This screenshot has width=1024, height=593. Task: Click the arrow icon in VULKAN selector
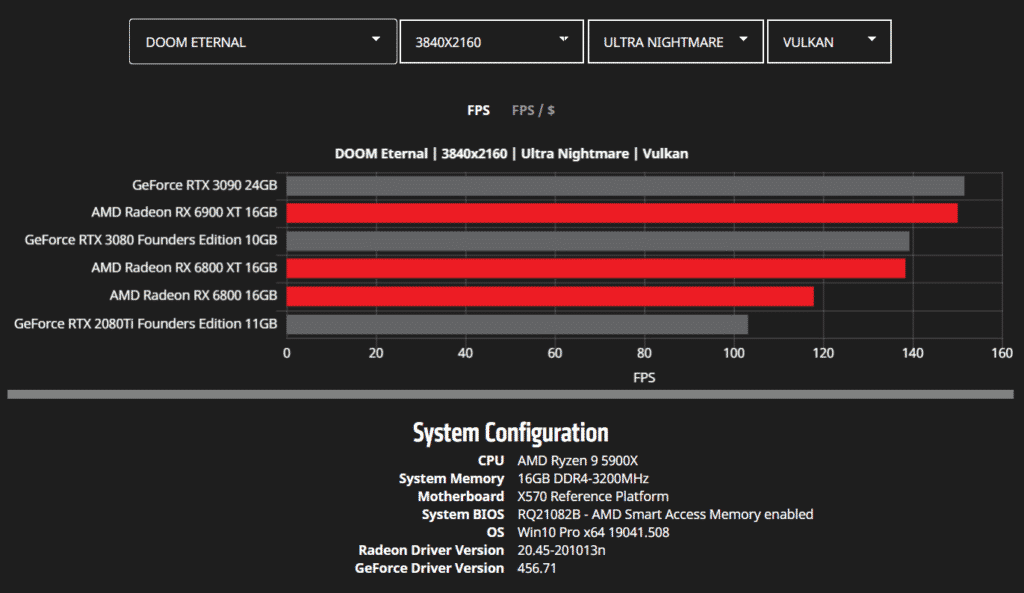[x=872, y=39]
